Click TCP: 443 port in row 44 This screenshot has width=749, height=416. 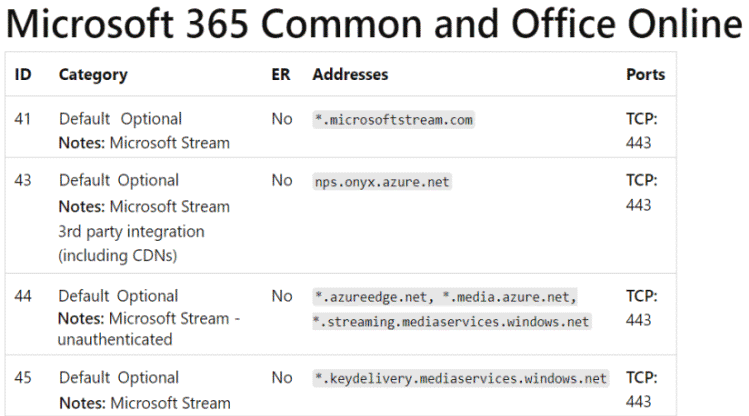[x=642, y=308]
